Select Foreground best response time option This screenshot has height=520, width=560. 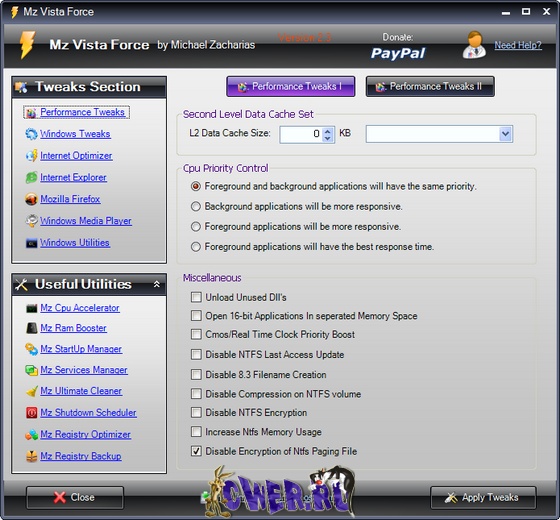tap(196, 247)
